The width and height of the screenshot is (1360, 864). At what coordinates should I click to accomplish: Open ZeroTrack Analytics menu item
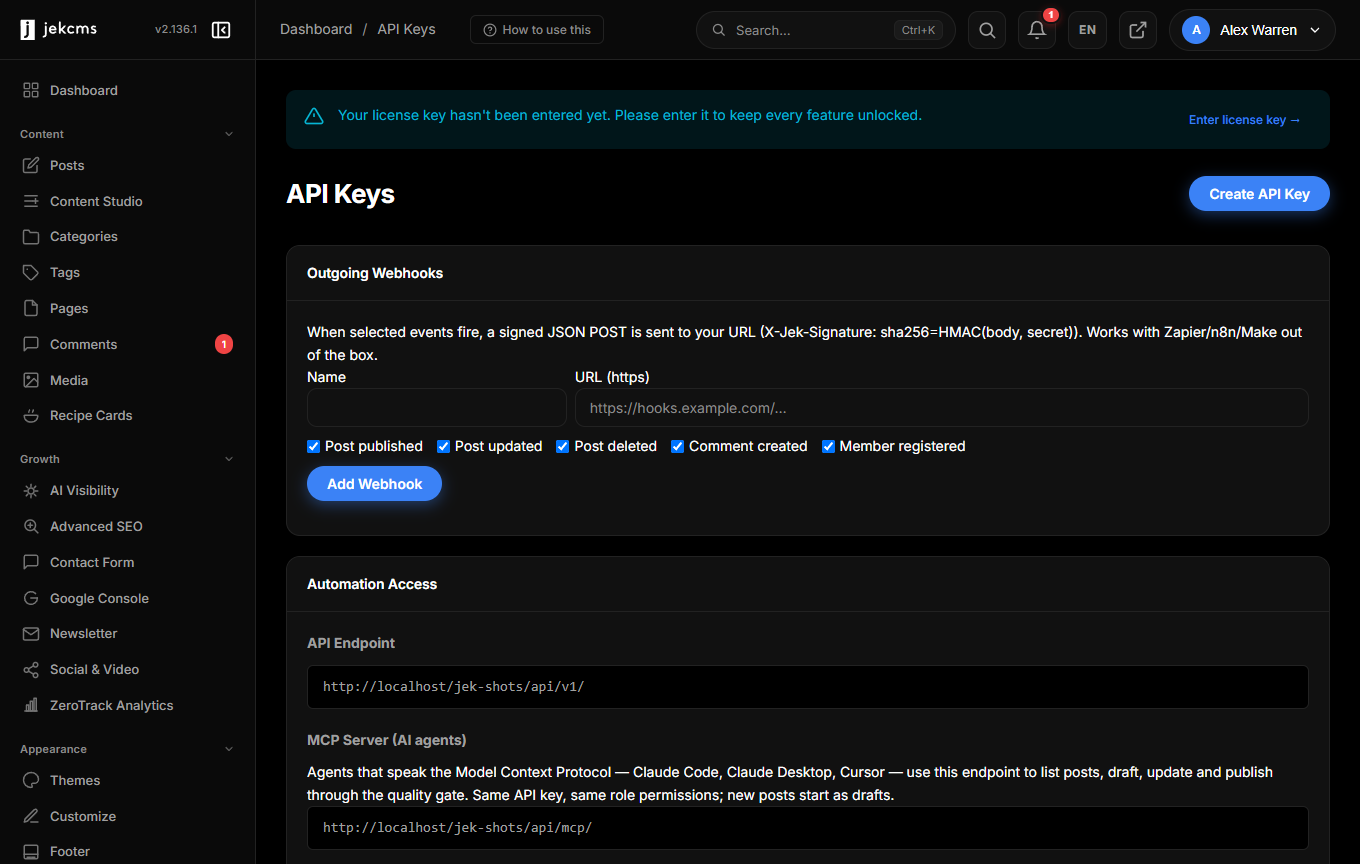click(x=128, y=705)
